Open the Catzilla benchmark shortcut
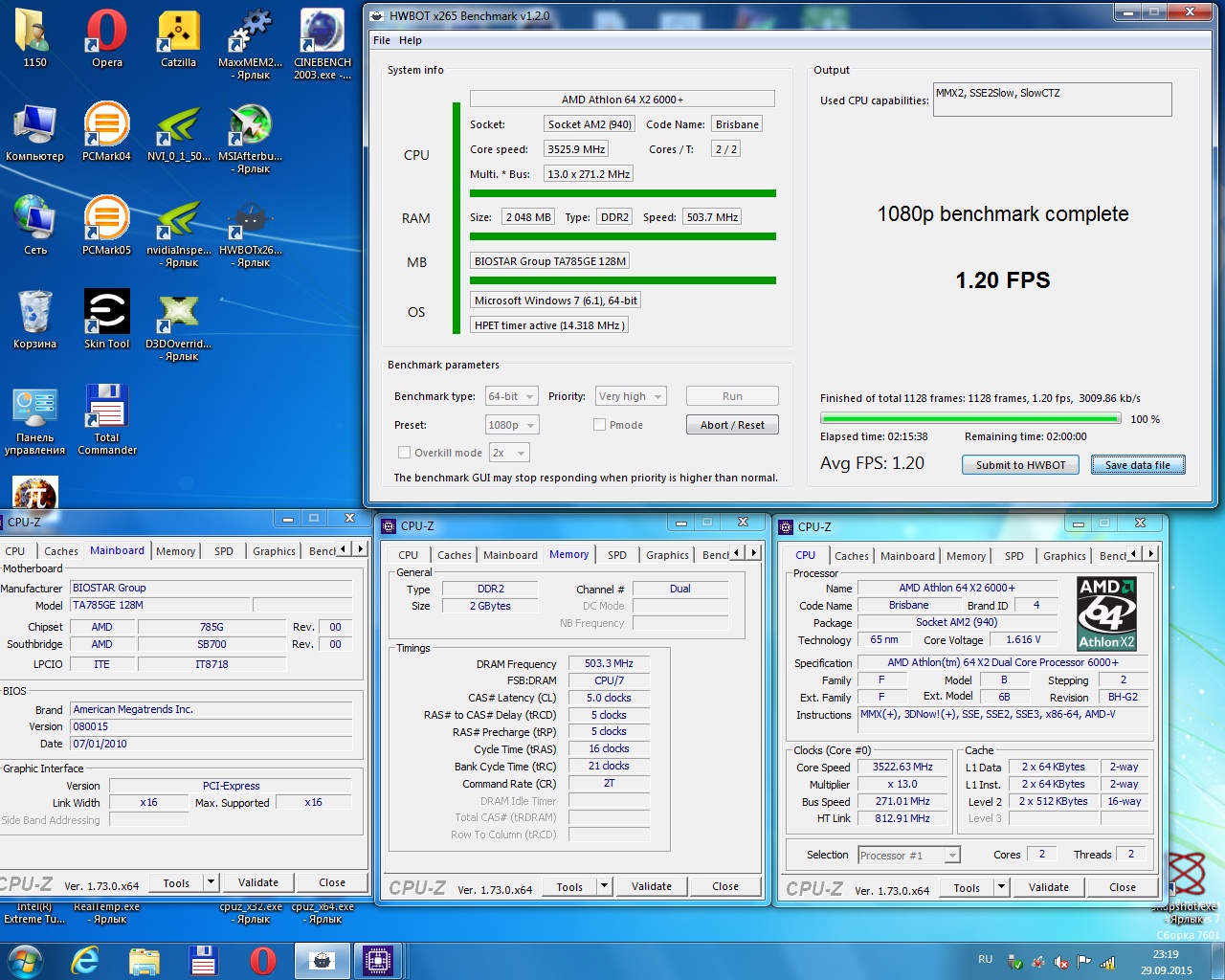Screen dimensions: 1225x980 178,38
